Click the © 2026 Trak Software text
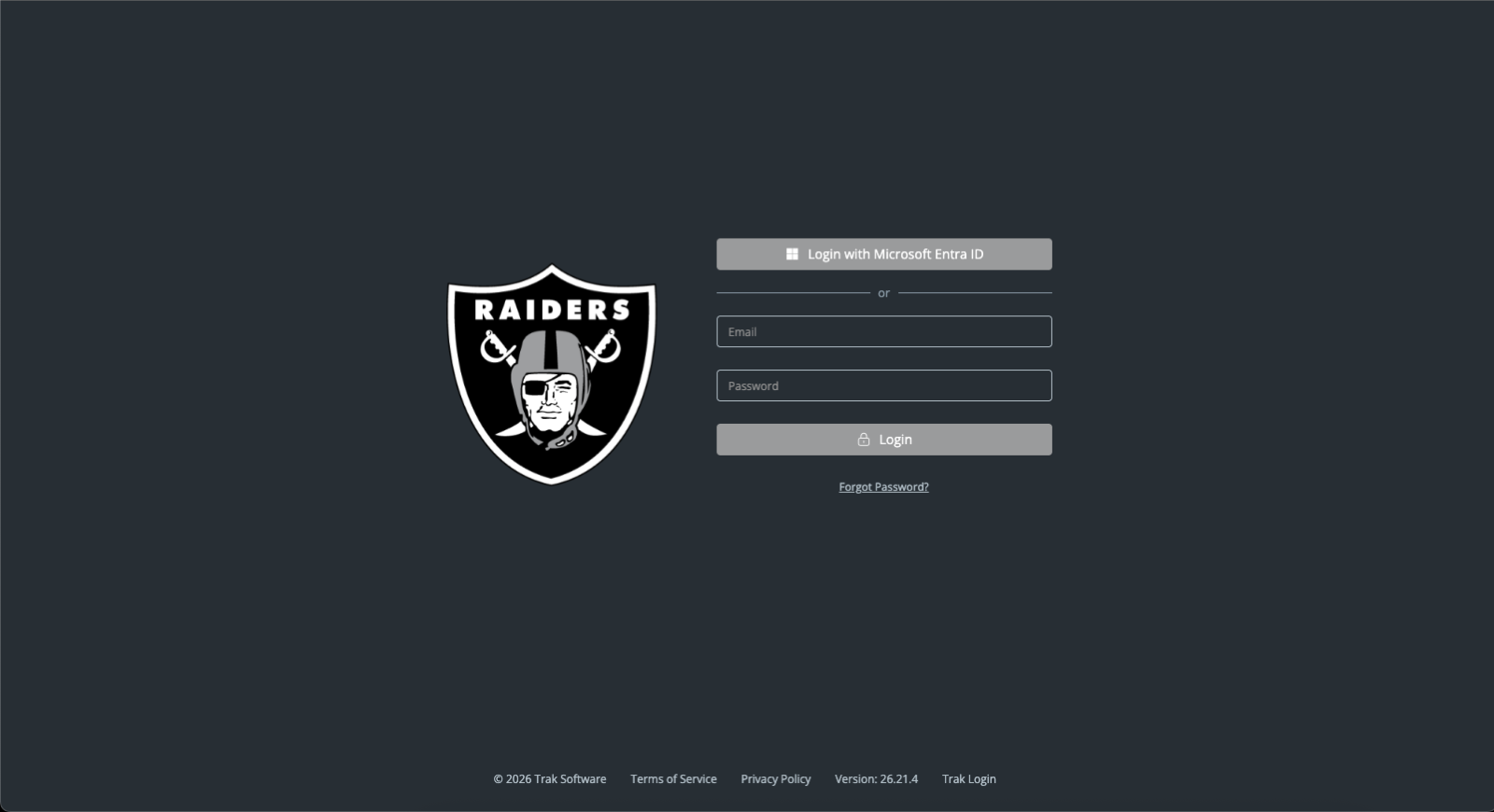This screenshot has height=812, width=1494. [x=550, y=778]
